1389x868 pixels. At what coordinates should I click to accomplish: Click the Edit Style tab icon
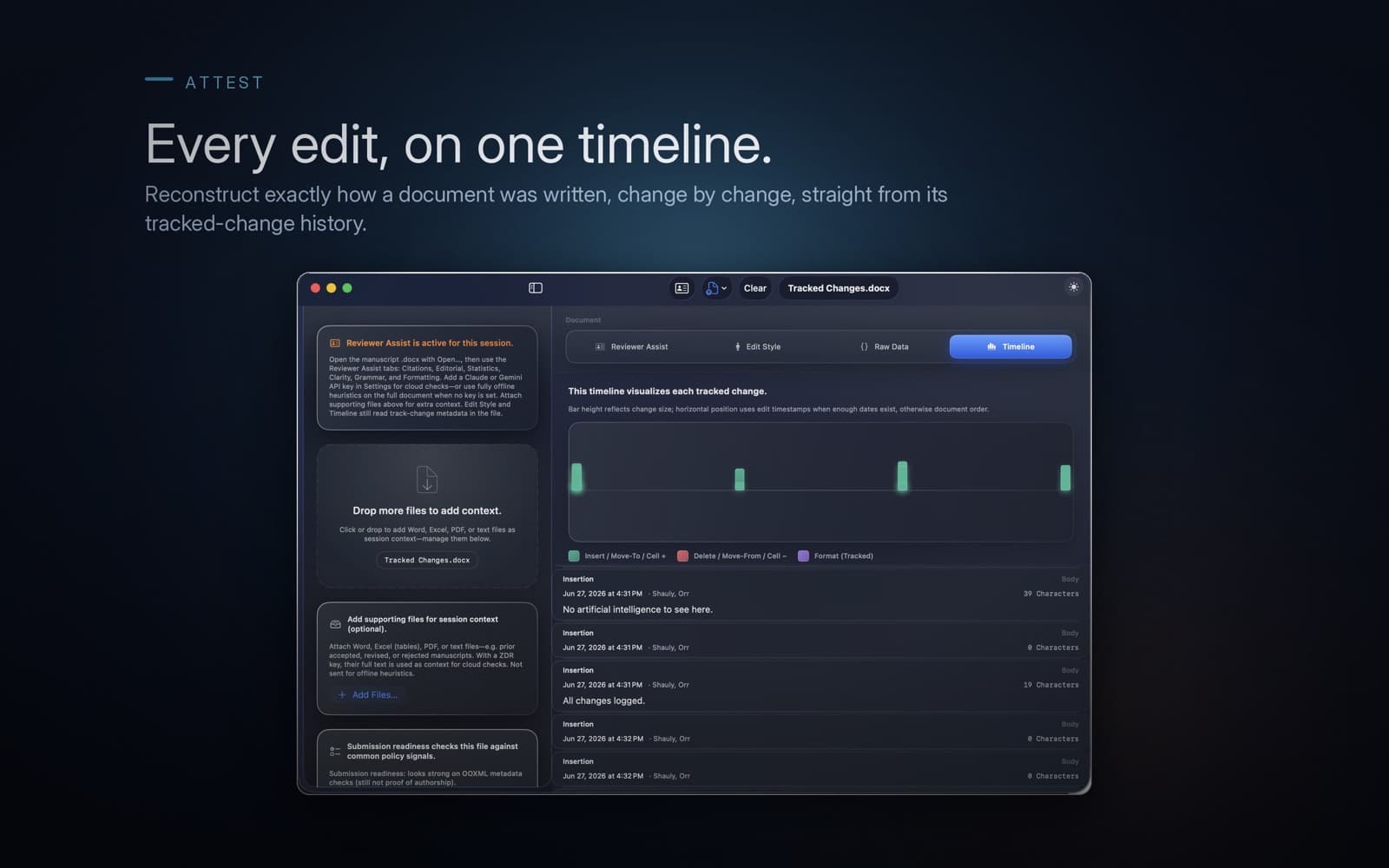click(x=738, y=346)
